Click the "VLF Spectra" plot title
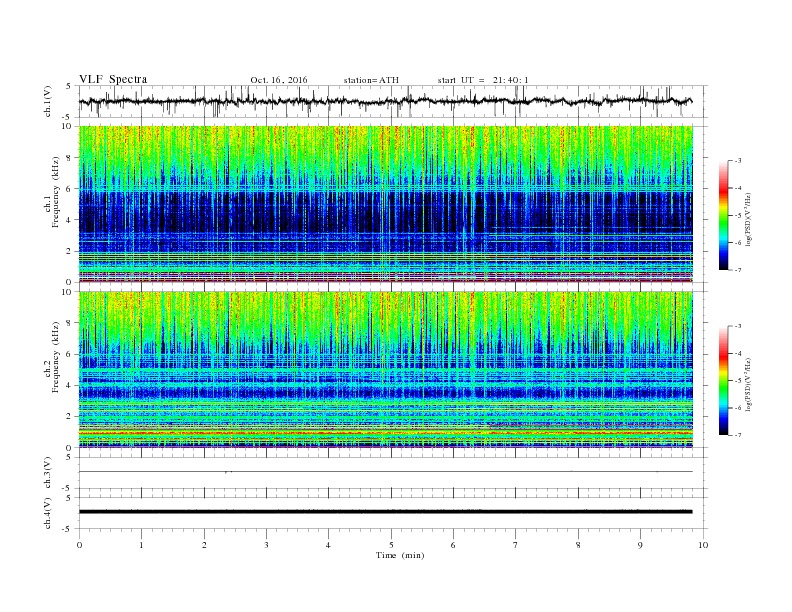The width and height of the screenshot is (792, 612). [113, 79]
